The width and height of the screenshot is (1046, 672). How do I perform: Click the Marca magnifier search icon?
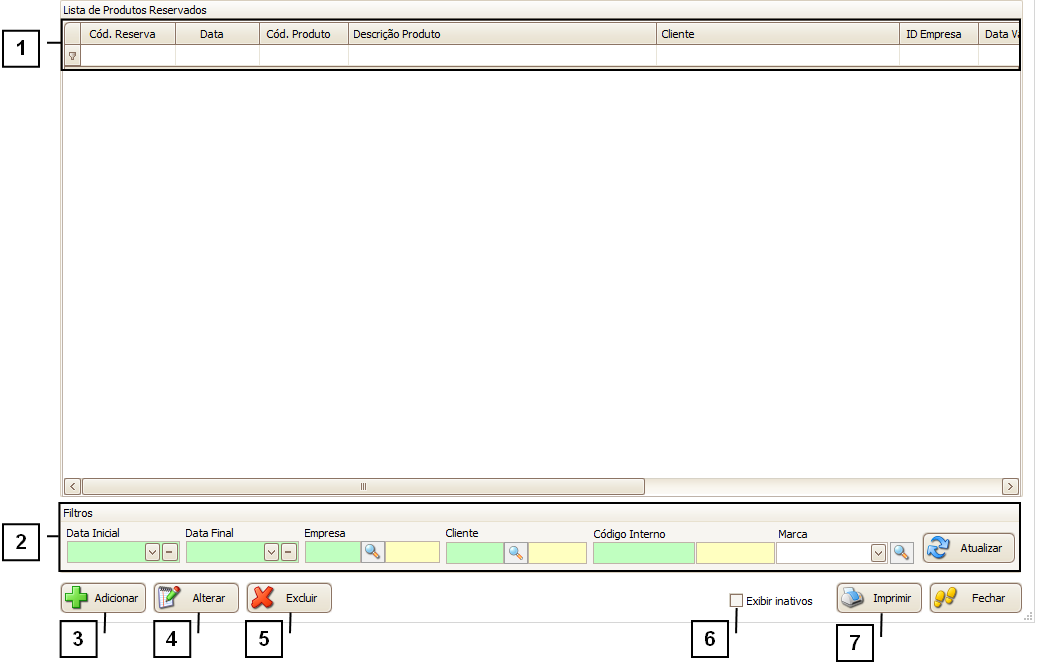point(901,552)
